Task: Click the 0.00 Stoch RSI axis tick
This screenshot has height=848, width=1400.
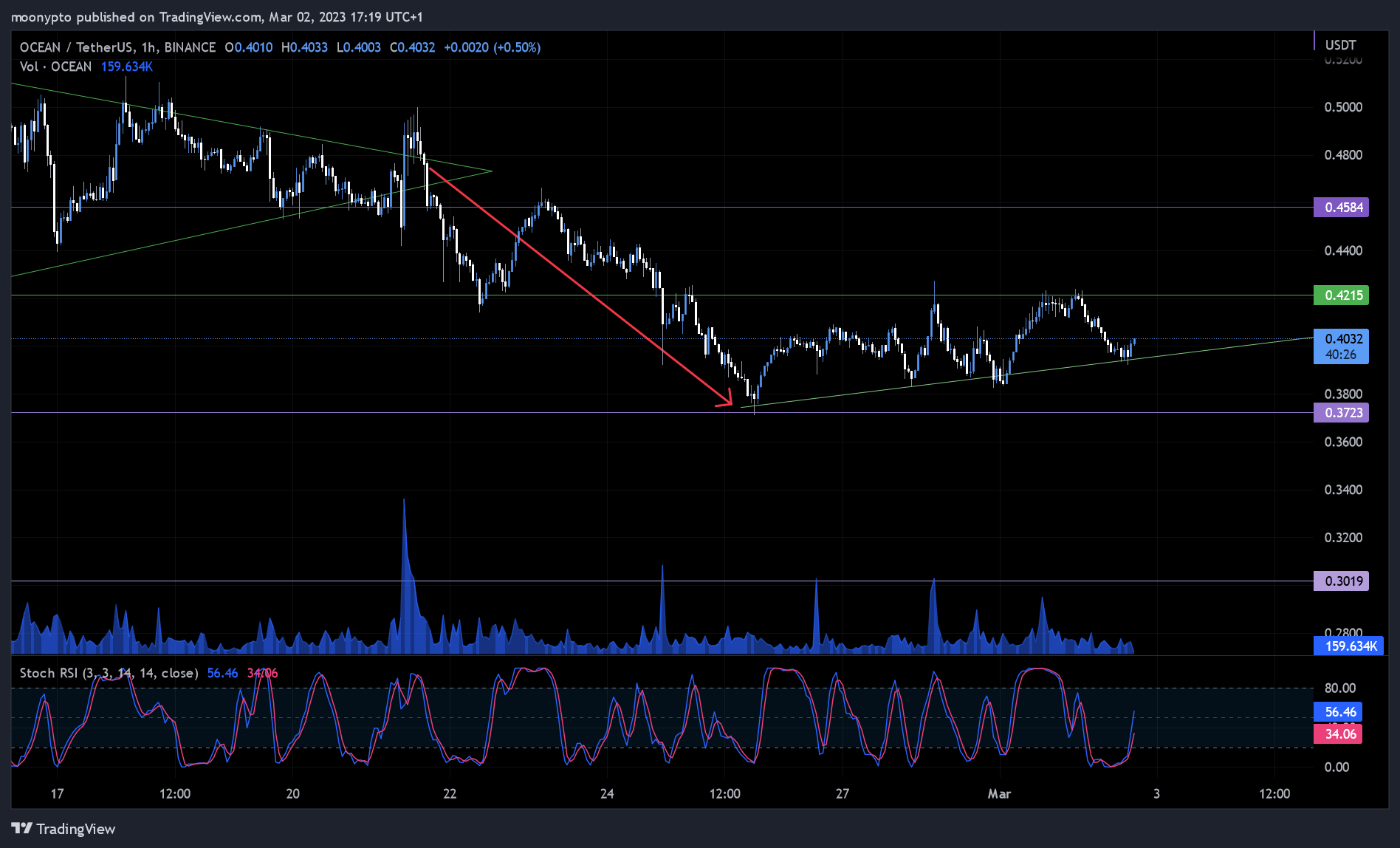Action: (1336, 767)
